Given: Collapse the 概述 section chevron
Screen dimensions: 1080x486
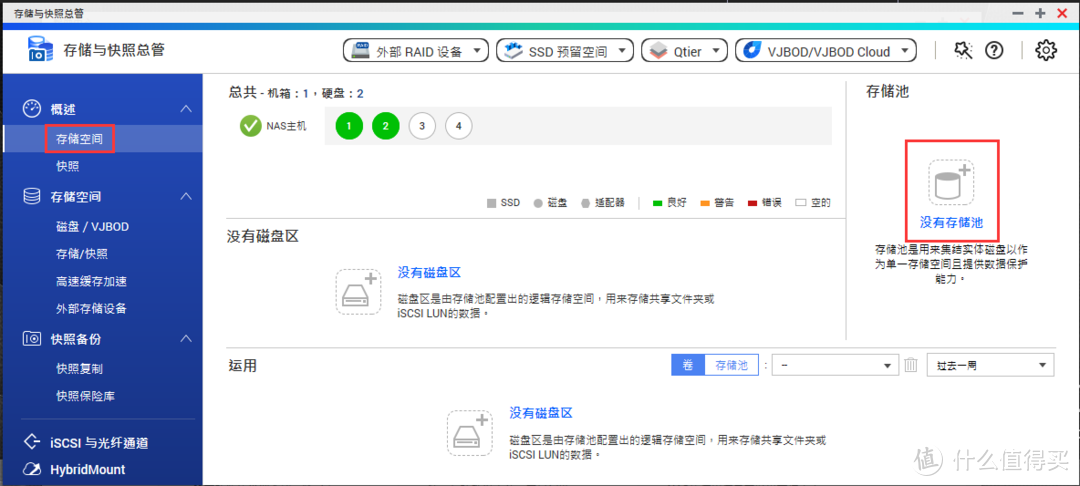Looking at the screenshot, I should click(x=185, y=109).
